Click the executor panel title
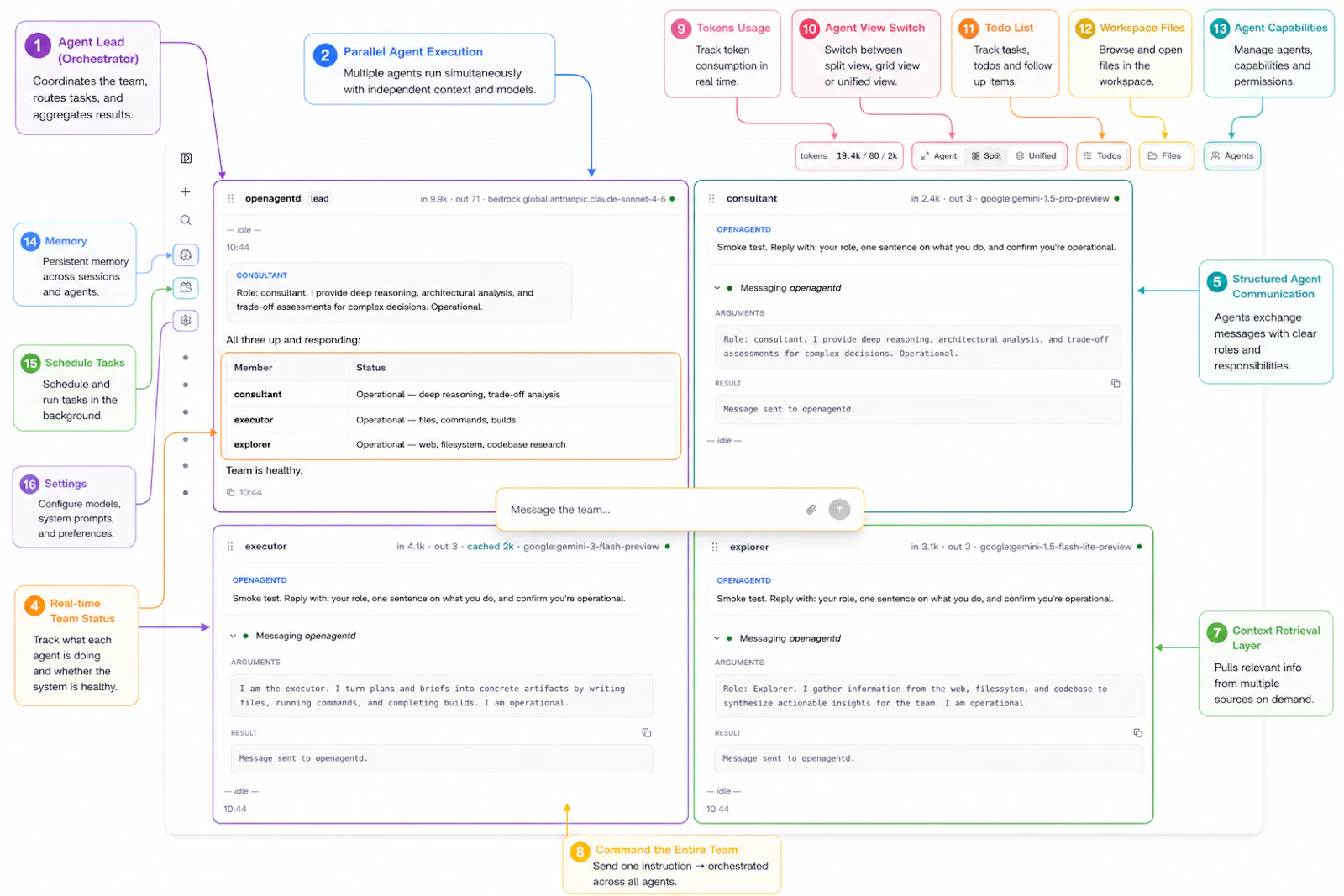Viewport: 1344px width, 896px height. 266,547
